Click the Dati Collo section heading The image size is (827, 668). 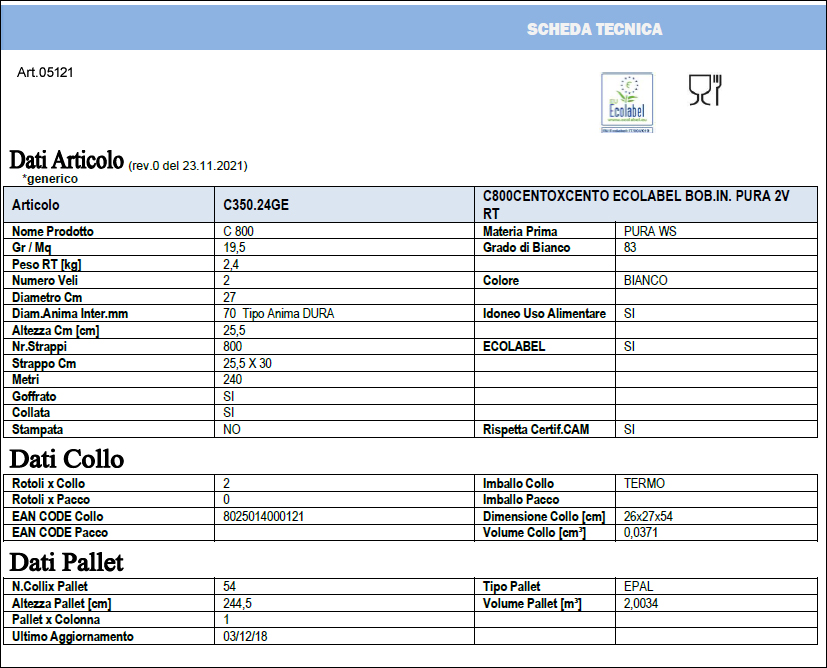coord(66,459)
